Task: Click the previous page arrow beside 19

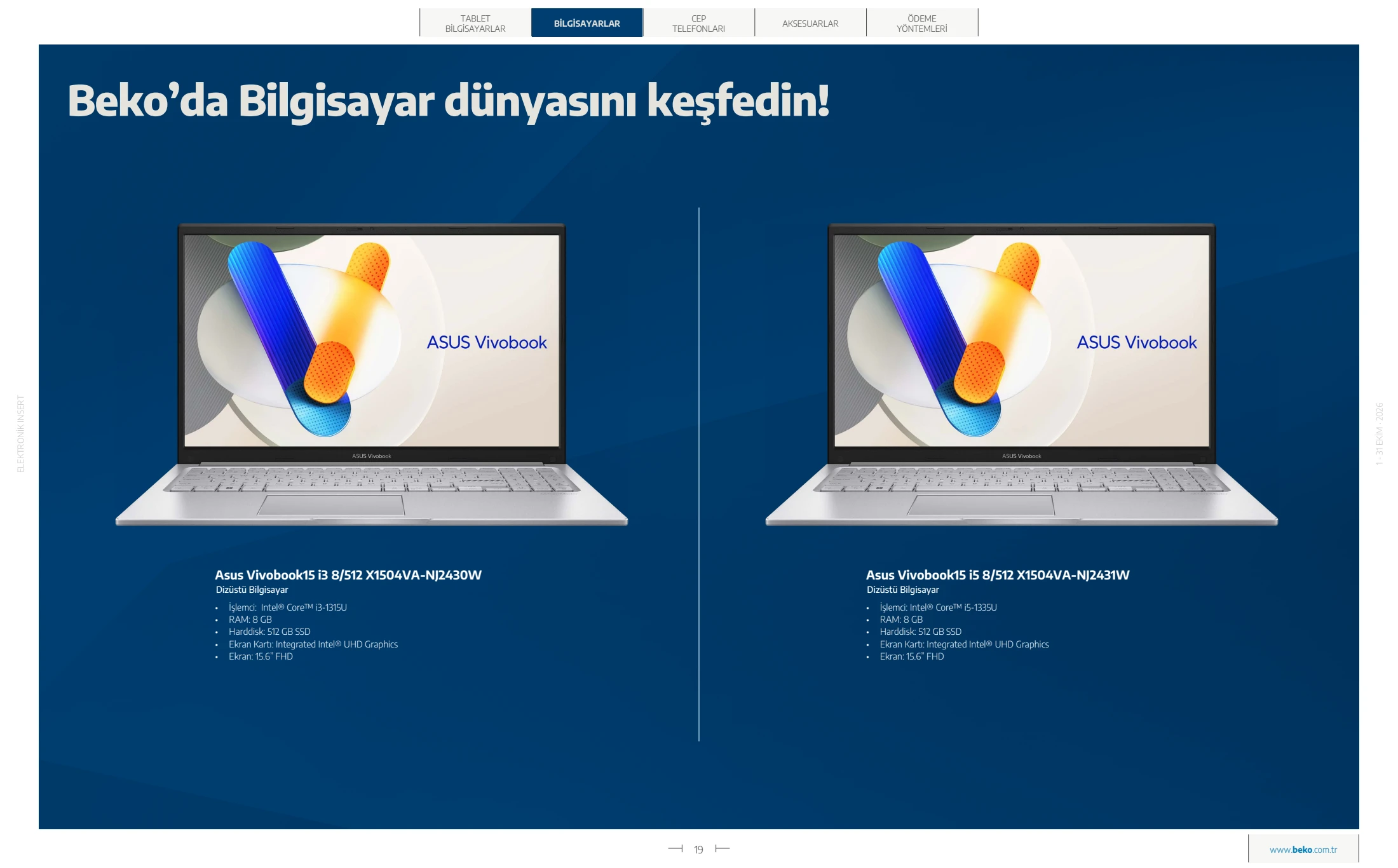Action: (x=675, y=848)
